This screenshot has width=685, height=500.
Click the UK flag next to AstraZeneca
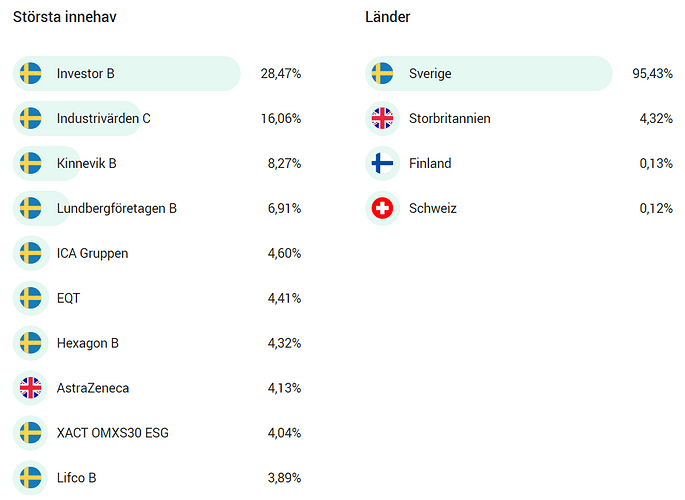pyautogui.click(x=31, y=388)
